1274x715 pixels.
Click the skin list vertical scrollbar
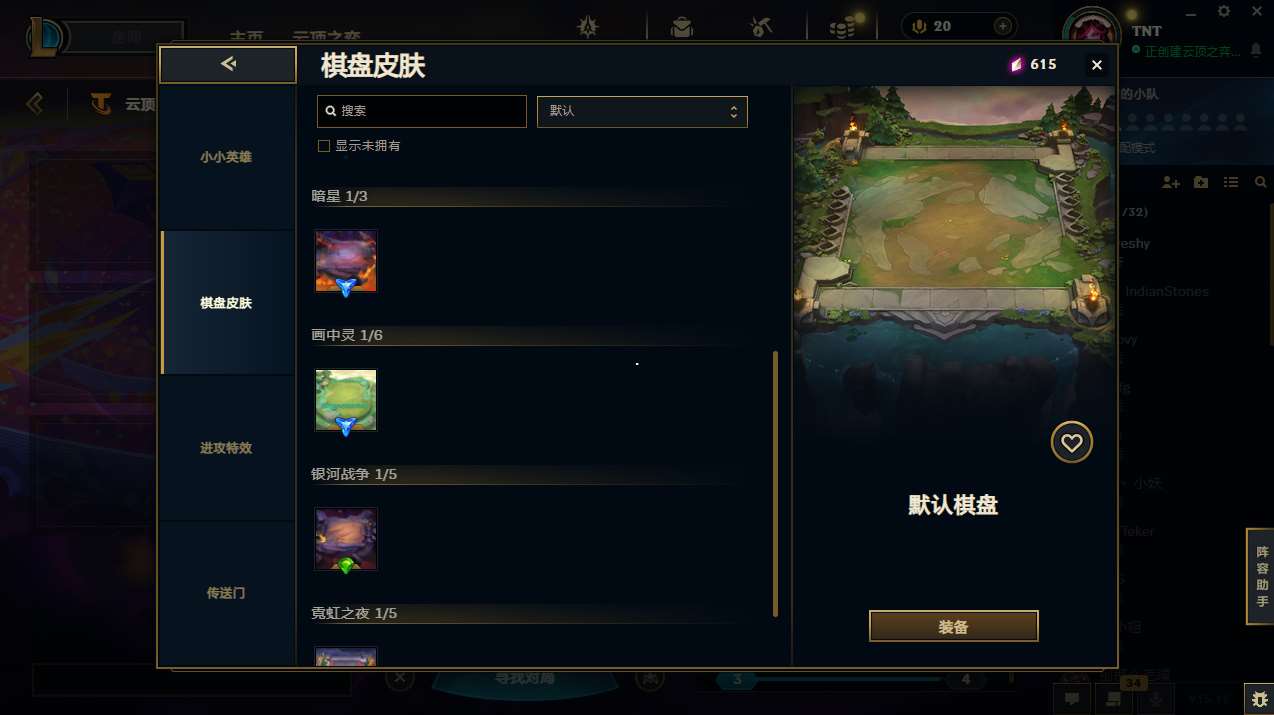(775, 484)
